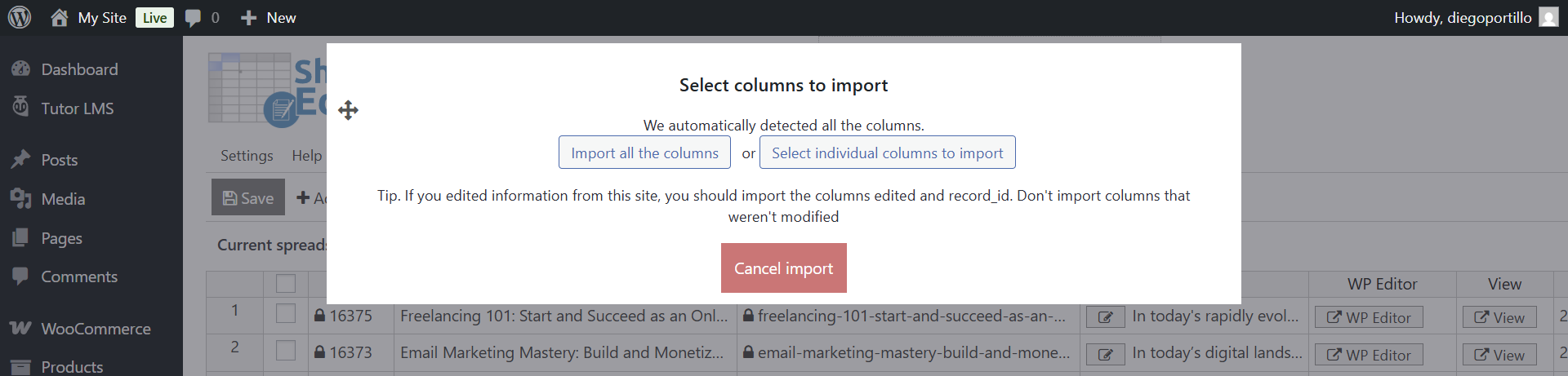This screenshot has height=376, width=1568.
Task: Choose Select individual columns to import
Action: coord(887,153)
